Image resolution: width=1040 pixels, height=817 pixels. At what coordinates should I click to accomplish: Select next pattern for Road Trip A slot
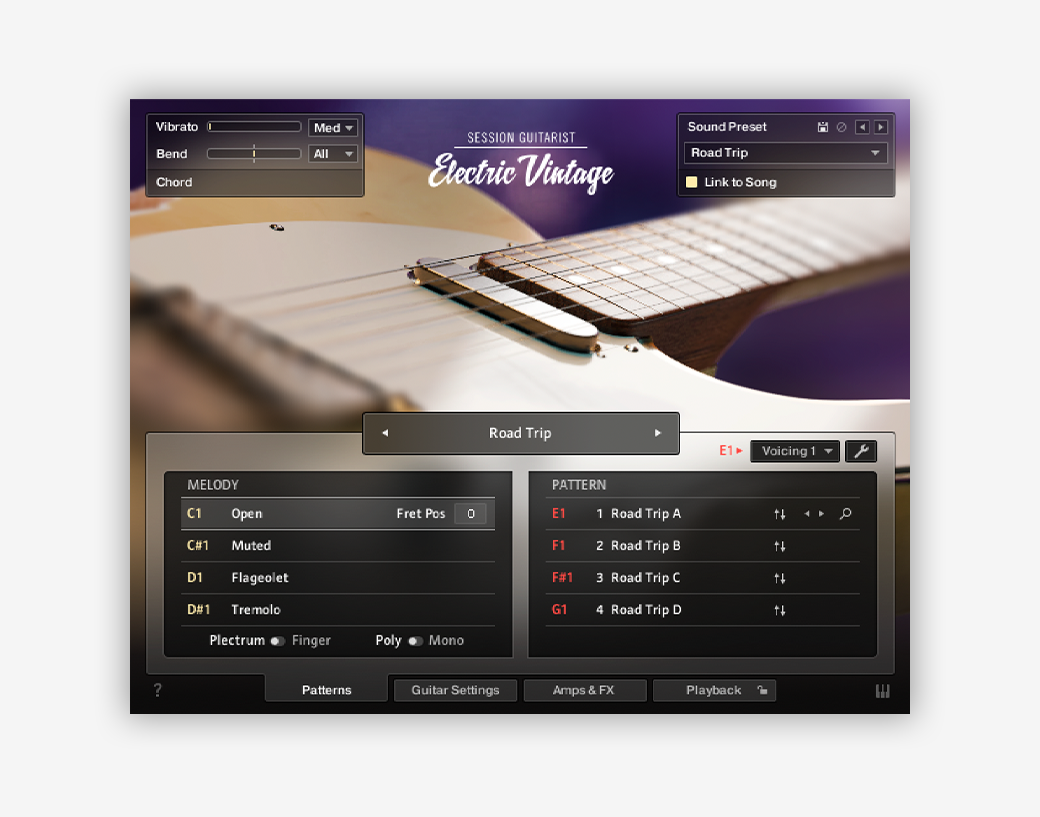[821, 514]
